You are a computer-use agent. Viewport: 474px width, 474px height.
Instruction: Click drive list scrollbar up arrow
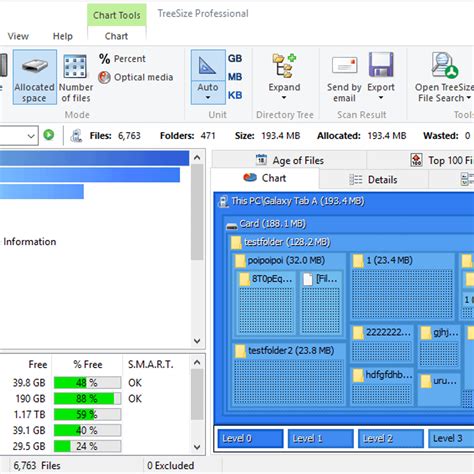(197, 362)
